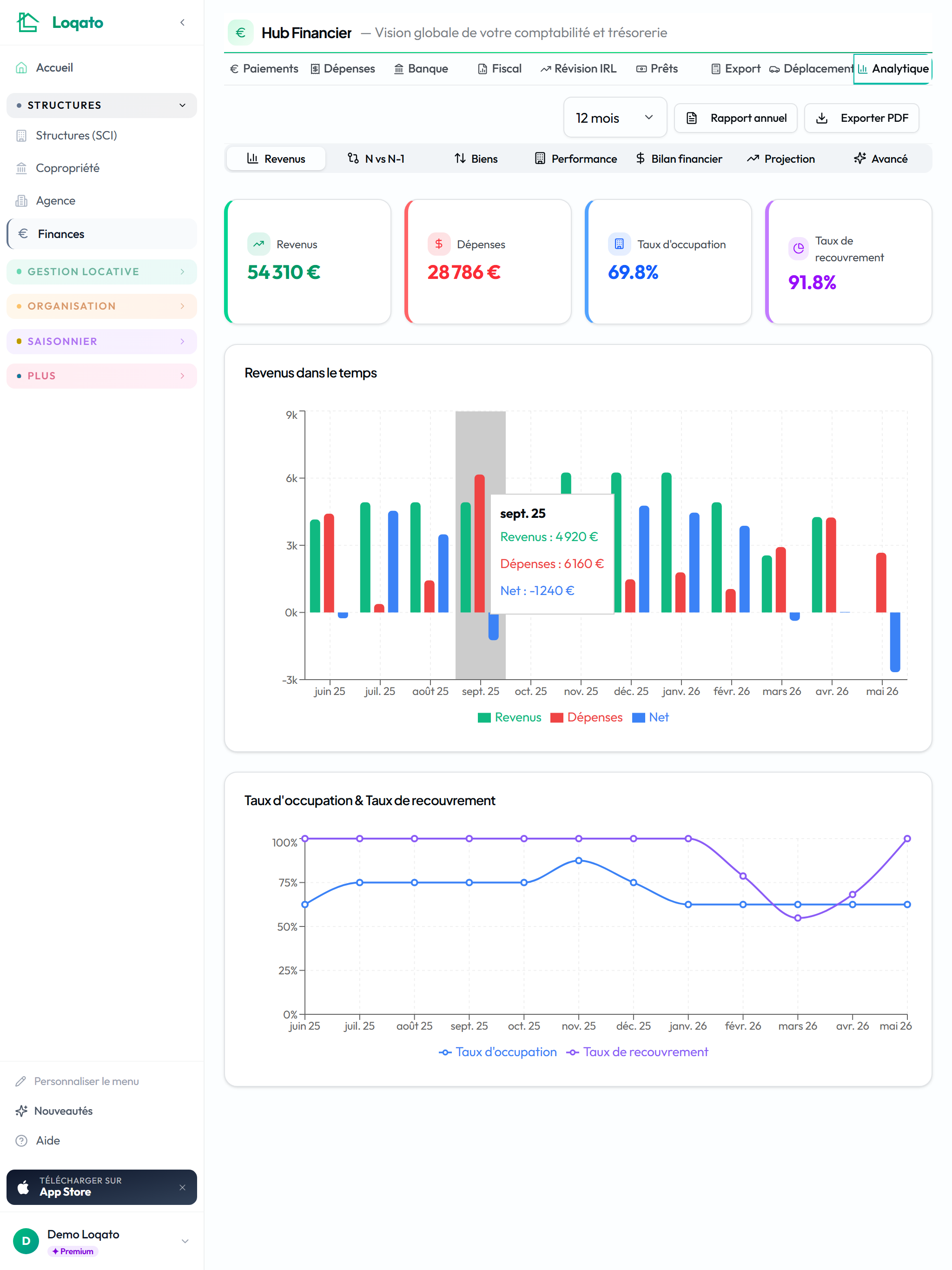Click the Revenus card trend icon
This screenshot has height=1270, width=952.
tap(258, 244)
